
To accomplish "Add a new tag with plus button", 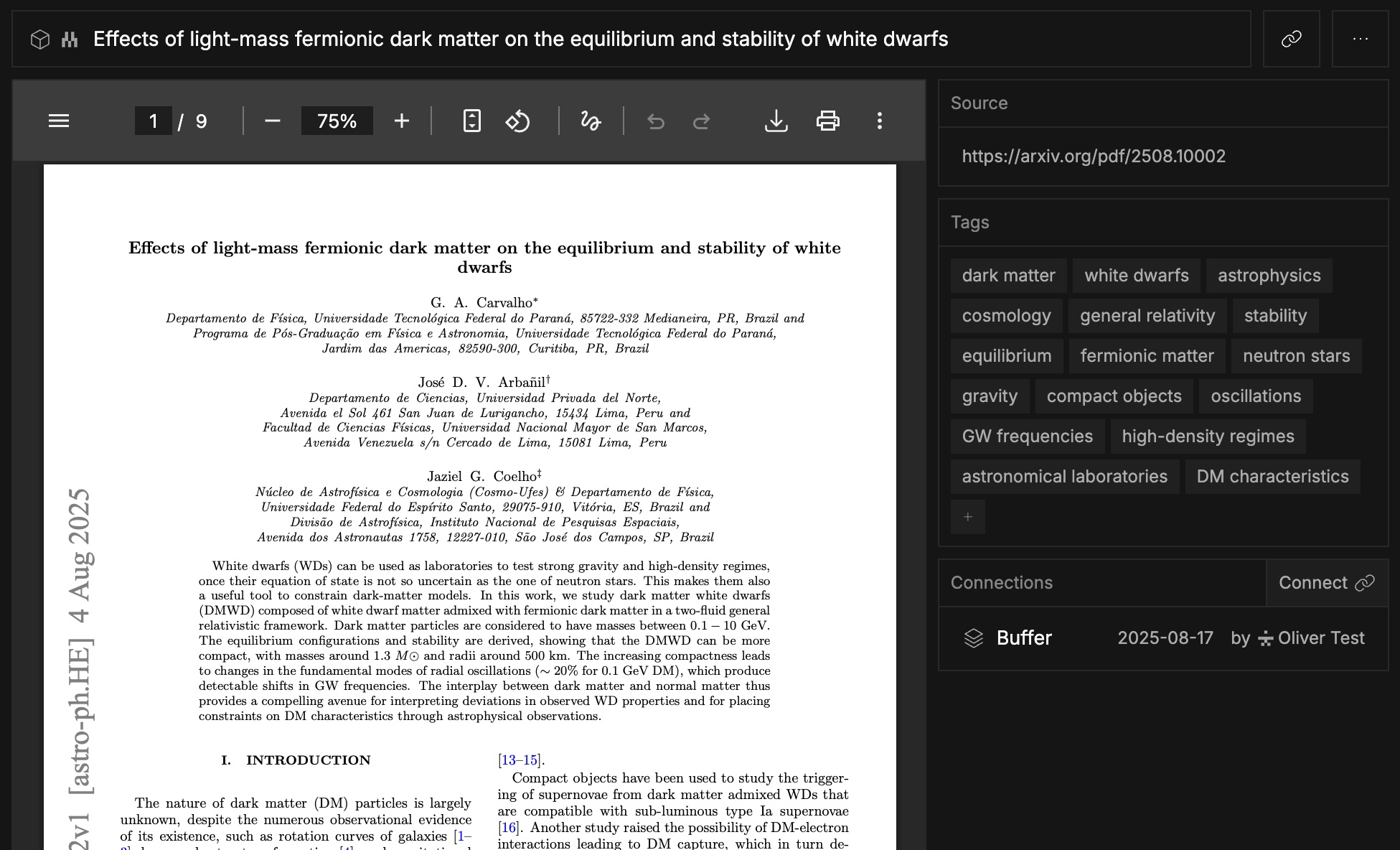I will coord(967,517).
